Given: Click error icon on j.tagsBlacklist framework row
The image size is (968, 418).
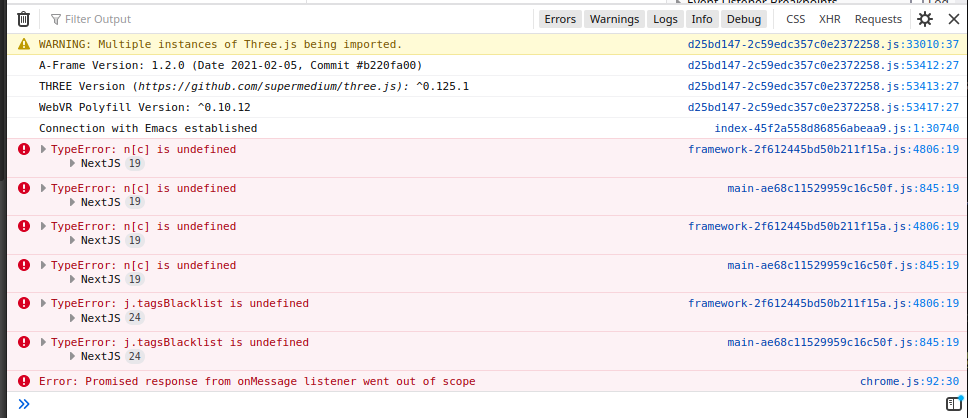Looking at the screenshot, I should coord(23,303).
